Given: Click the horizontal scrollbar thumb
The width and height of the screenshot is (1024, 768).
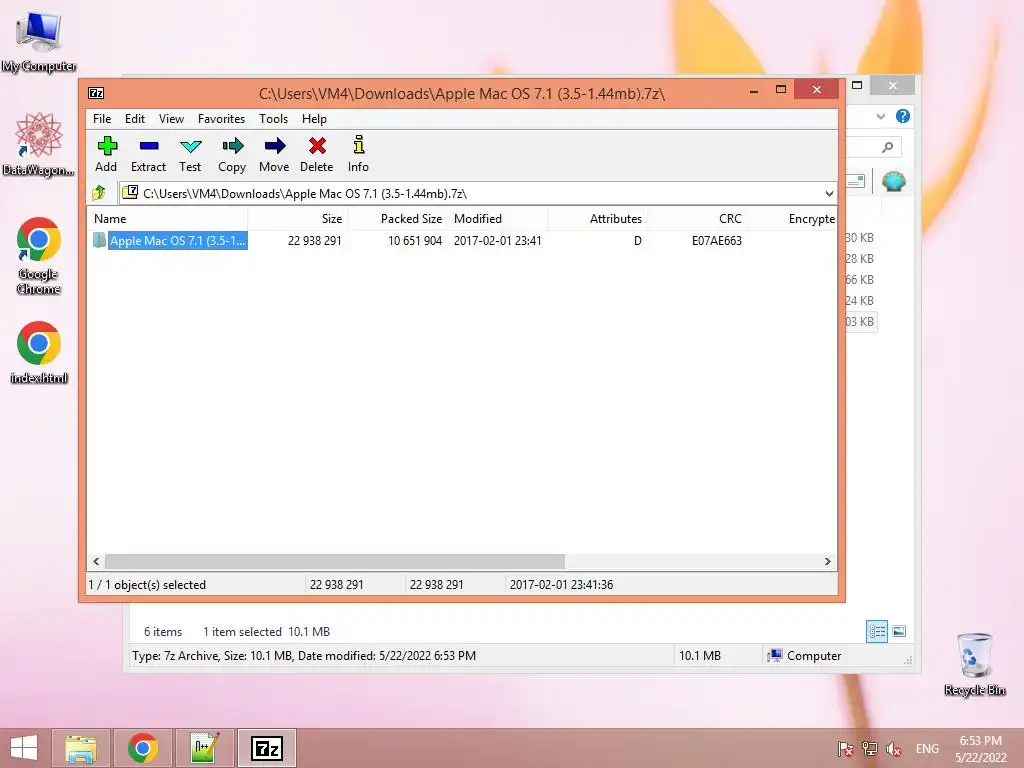Looking at the screenshot, I should [x=335, y=562].
